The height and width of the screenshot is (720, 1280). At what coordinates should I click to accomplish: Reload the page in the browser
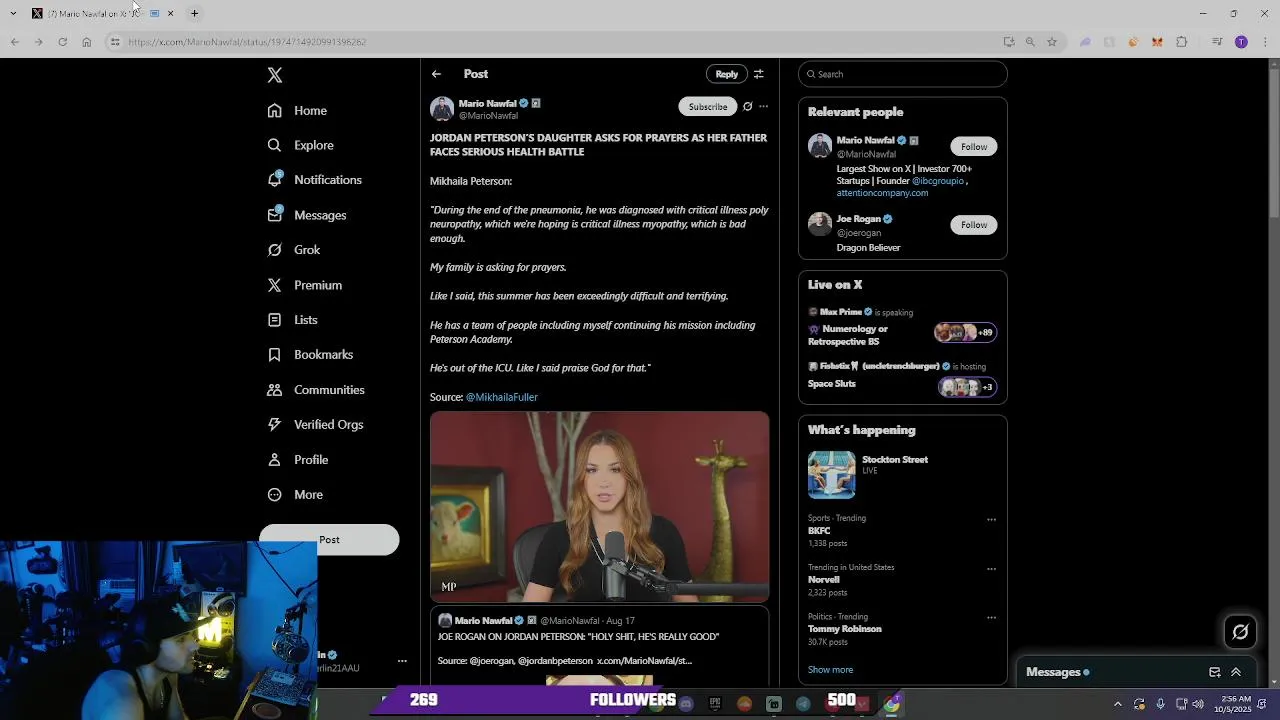62,42
